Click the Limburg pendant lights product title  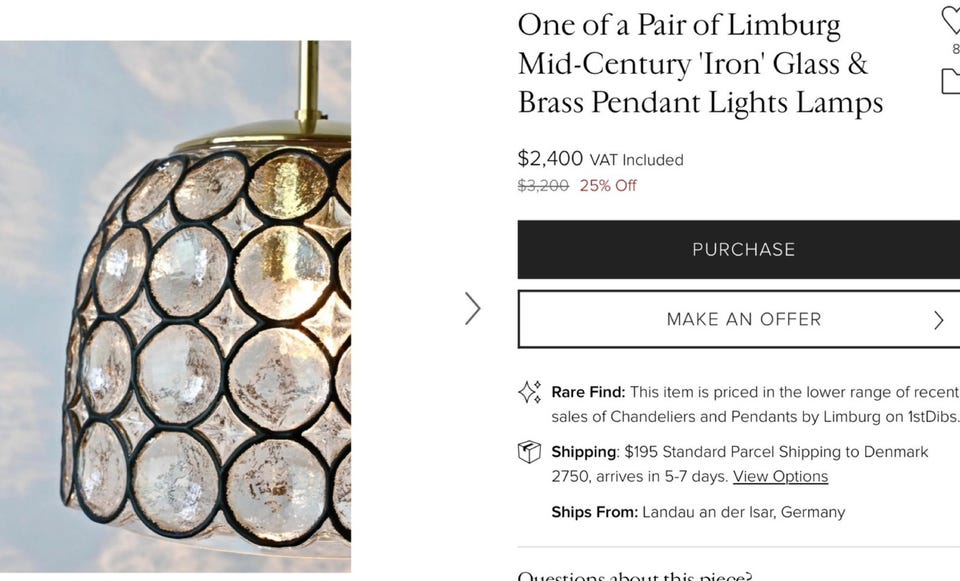coord(700,64)
